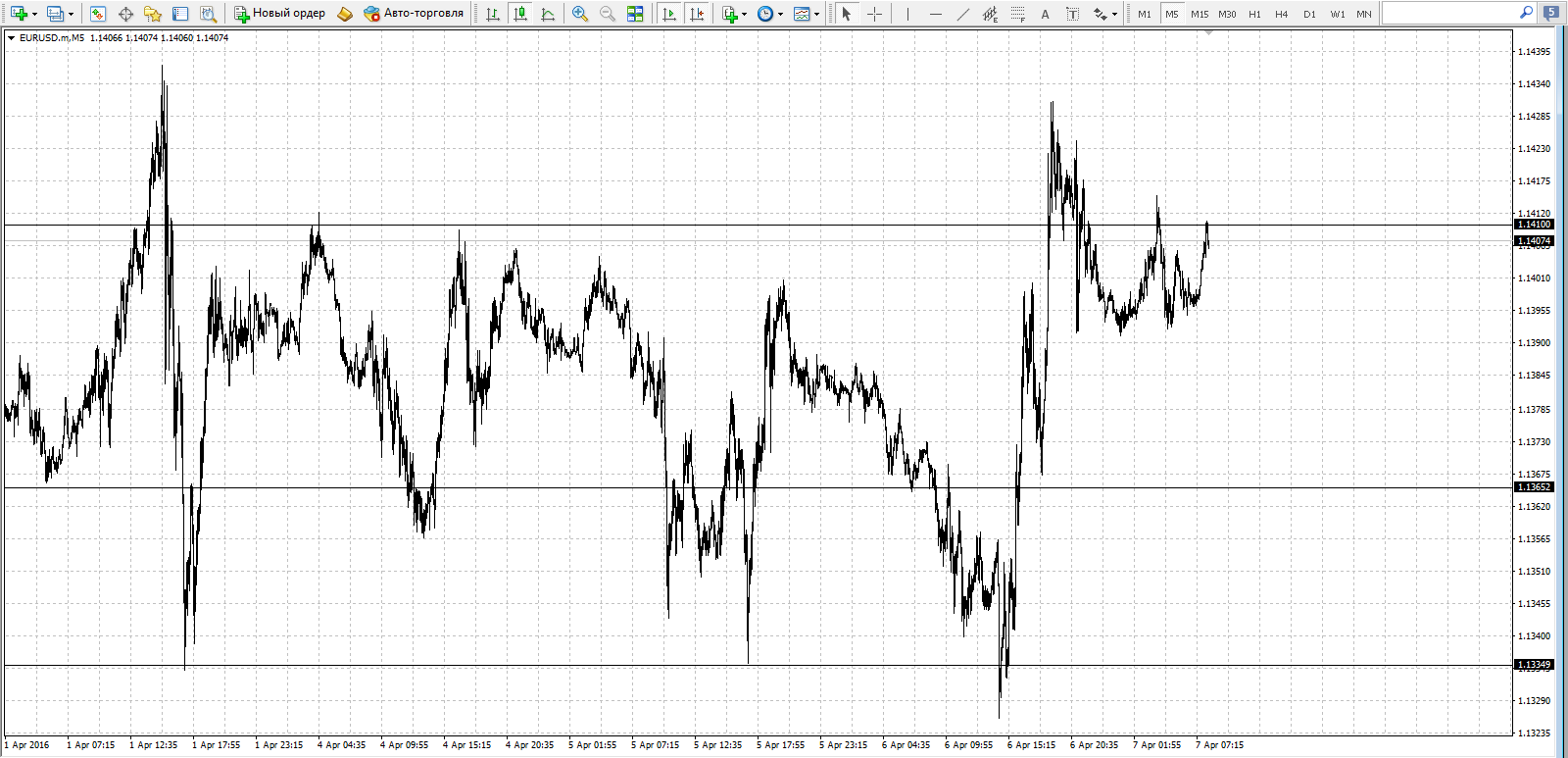Switch to the W1 timeframe

(x=1337, y=14)
